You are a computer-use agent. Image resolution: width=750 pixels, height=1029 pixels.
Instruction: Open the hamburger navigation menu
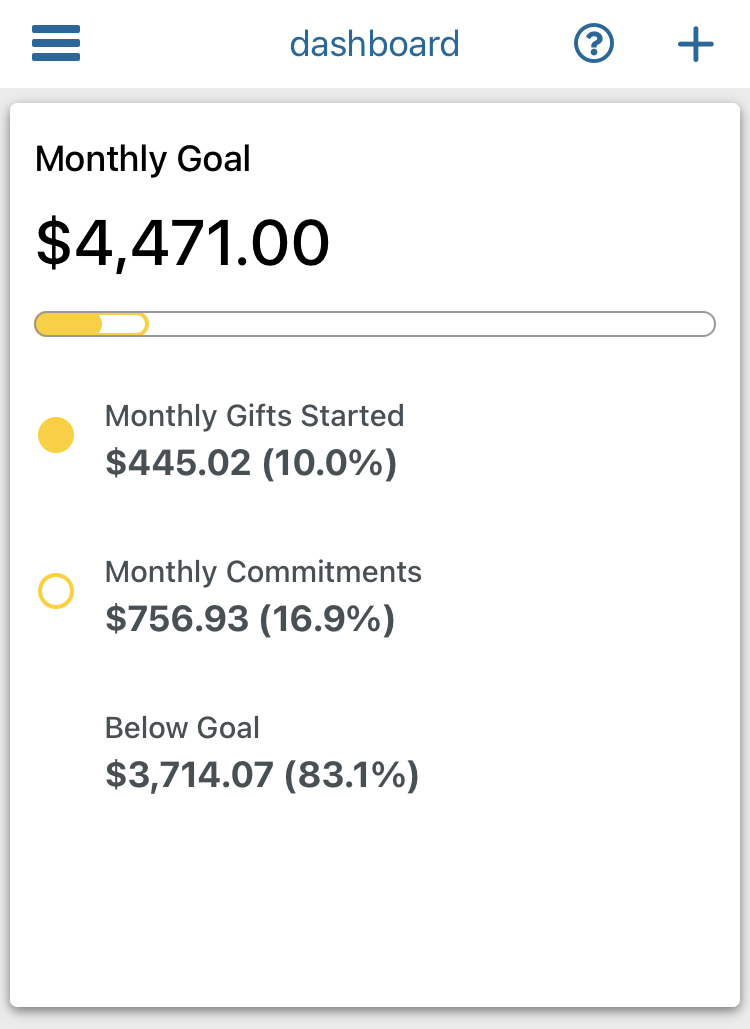[x=56, y=44]
